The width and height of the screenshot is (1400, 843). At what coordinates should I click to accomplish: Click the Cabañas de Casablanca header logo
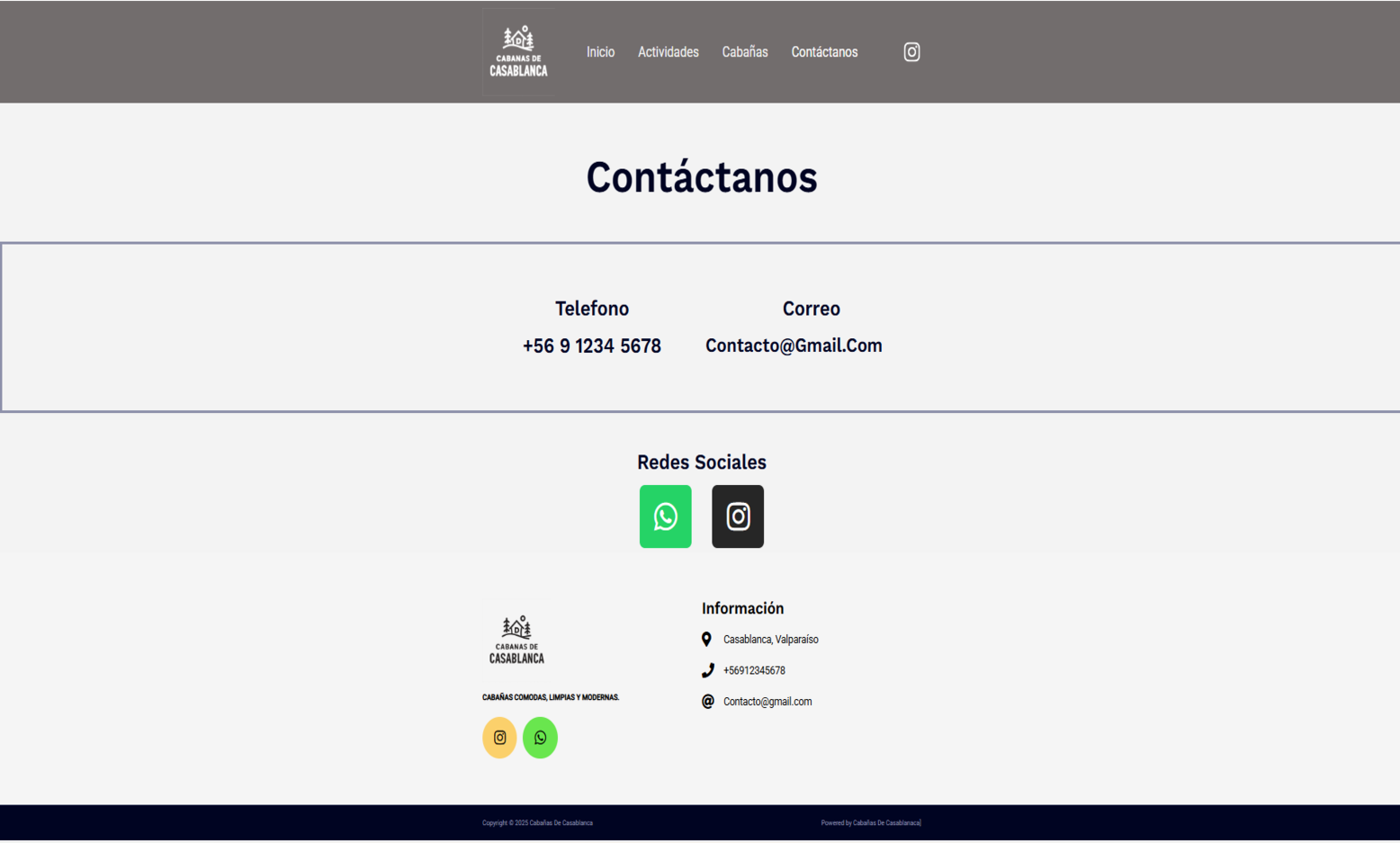coord(518,52)
